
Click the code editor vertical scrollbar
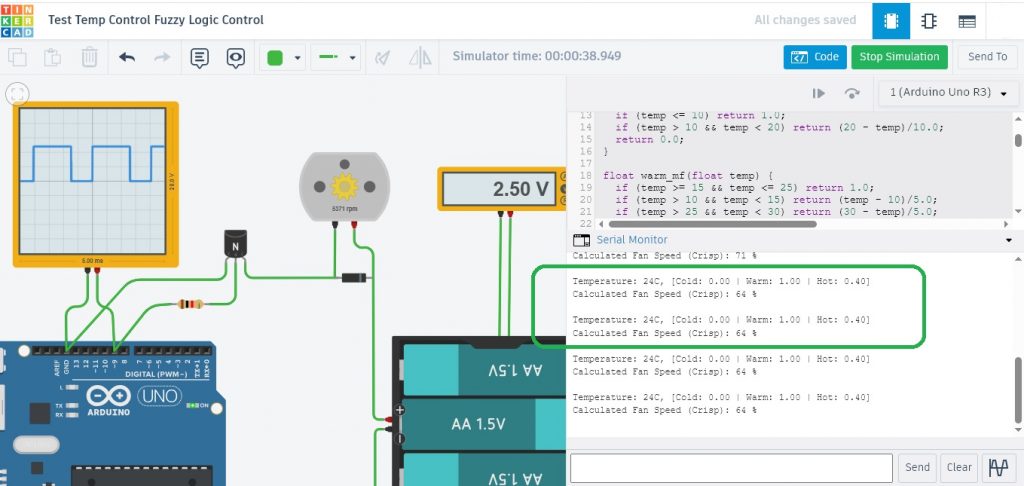coord(1017,140)
